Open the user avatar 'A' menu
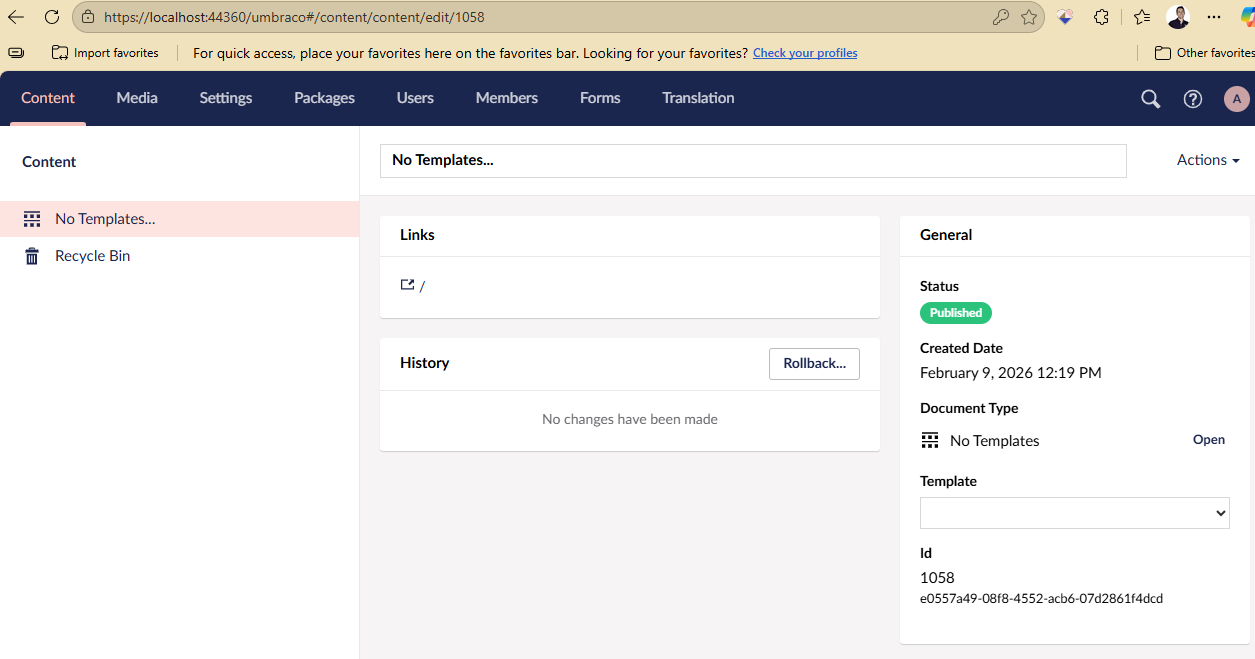Image resolution: width=1255 pixels, height=659 pixels. click(x=1237, y=98)
